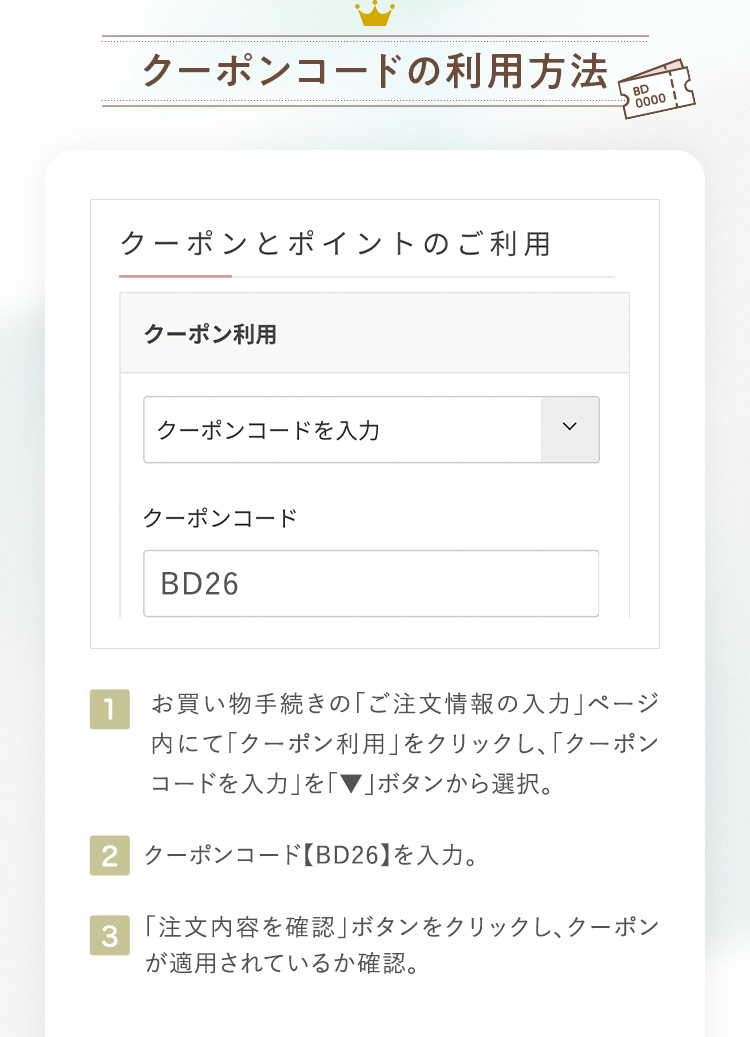Click inside the BD26 coupon code input field

pos(370,583)
